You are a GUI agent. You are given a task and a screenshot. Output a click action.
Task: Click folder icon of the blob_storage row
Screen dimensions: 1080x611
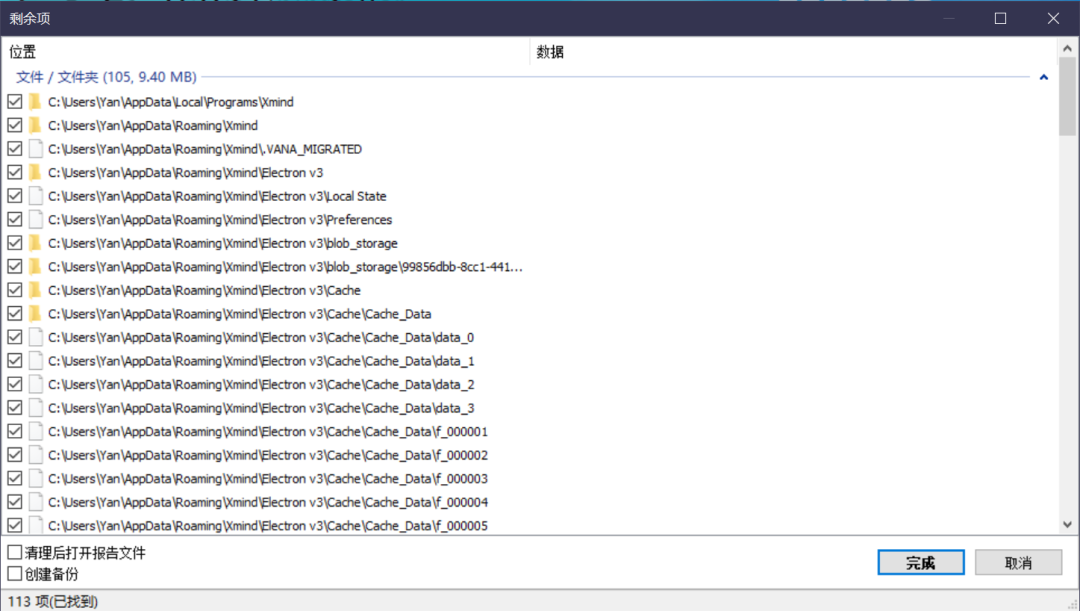35,243
